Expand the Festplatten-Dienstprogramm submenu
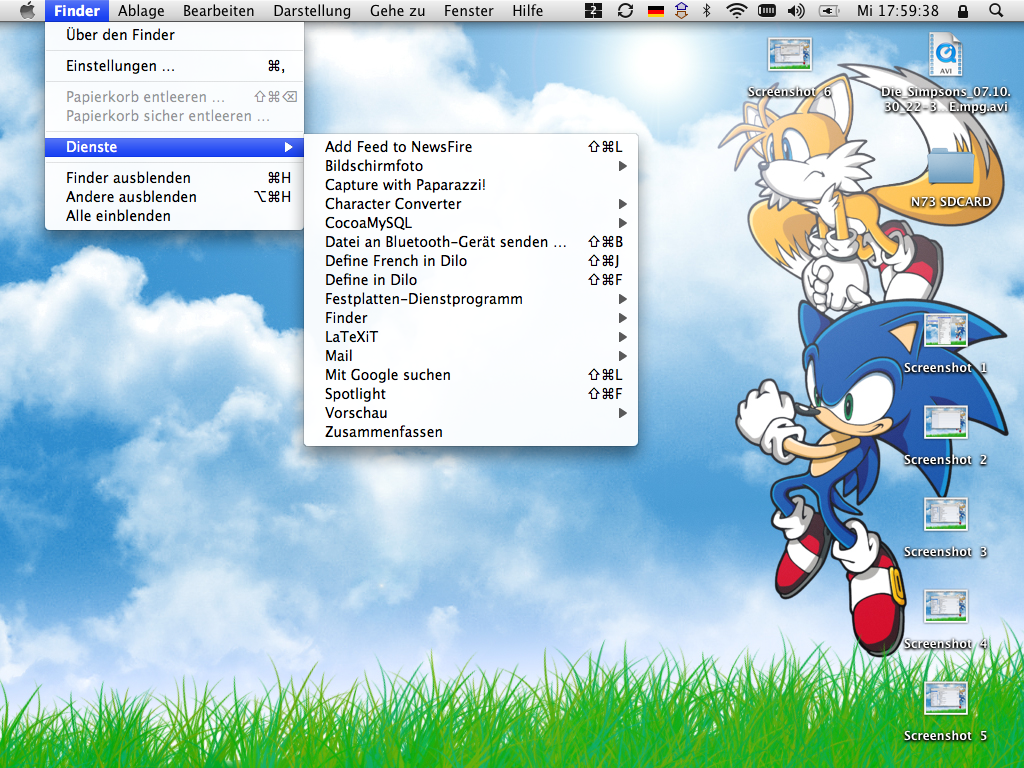Screen dimensions: 1024x768 pos(471,299)
